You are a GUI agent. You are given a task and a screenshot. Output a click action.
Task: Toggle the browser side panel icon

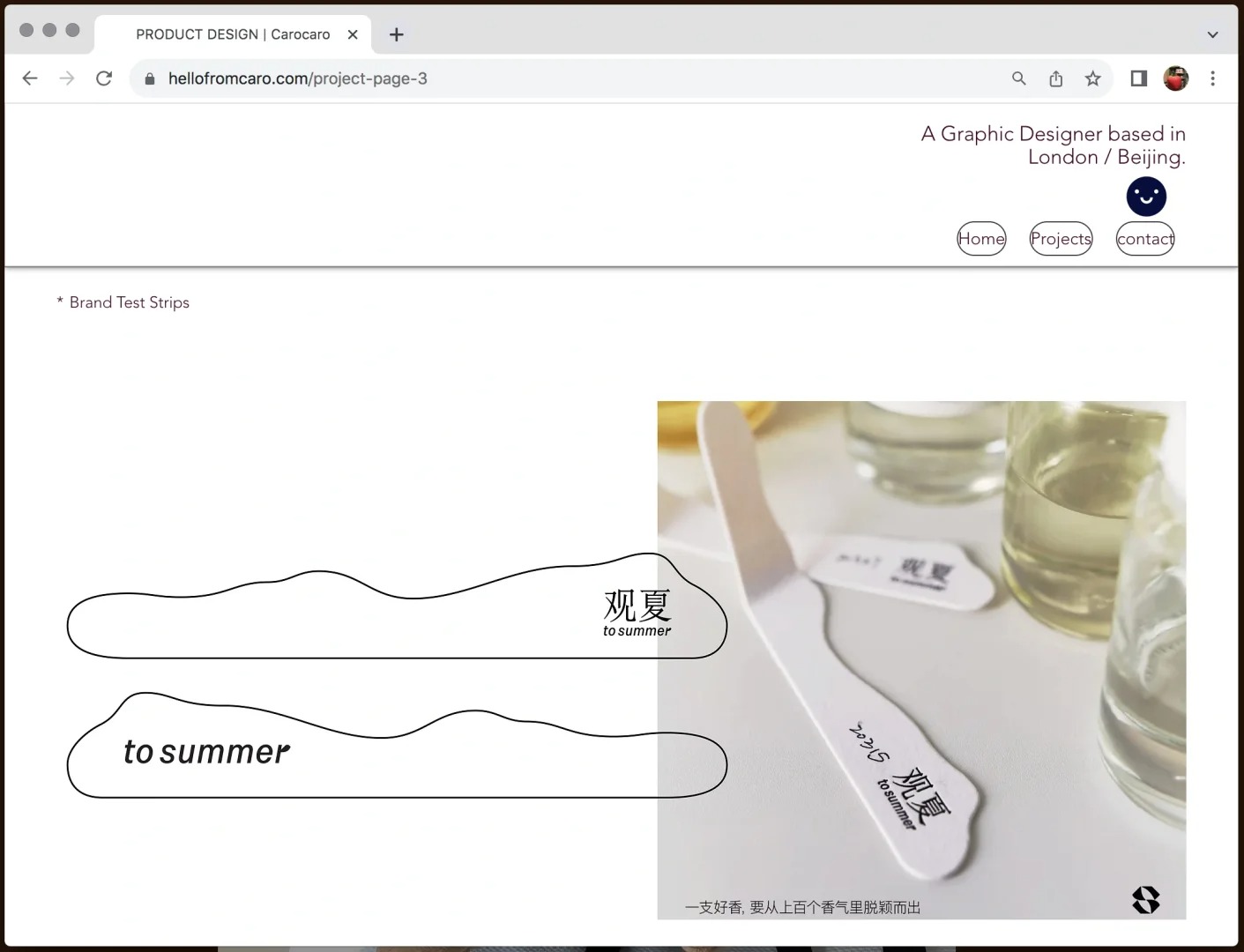pyautogui.click(x=1139, y=78)
